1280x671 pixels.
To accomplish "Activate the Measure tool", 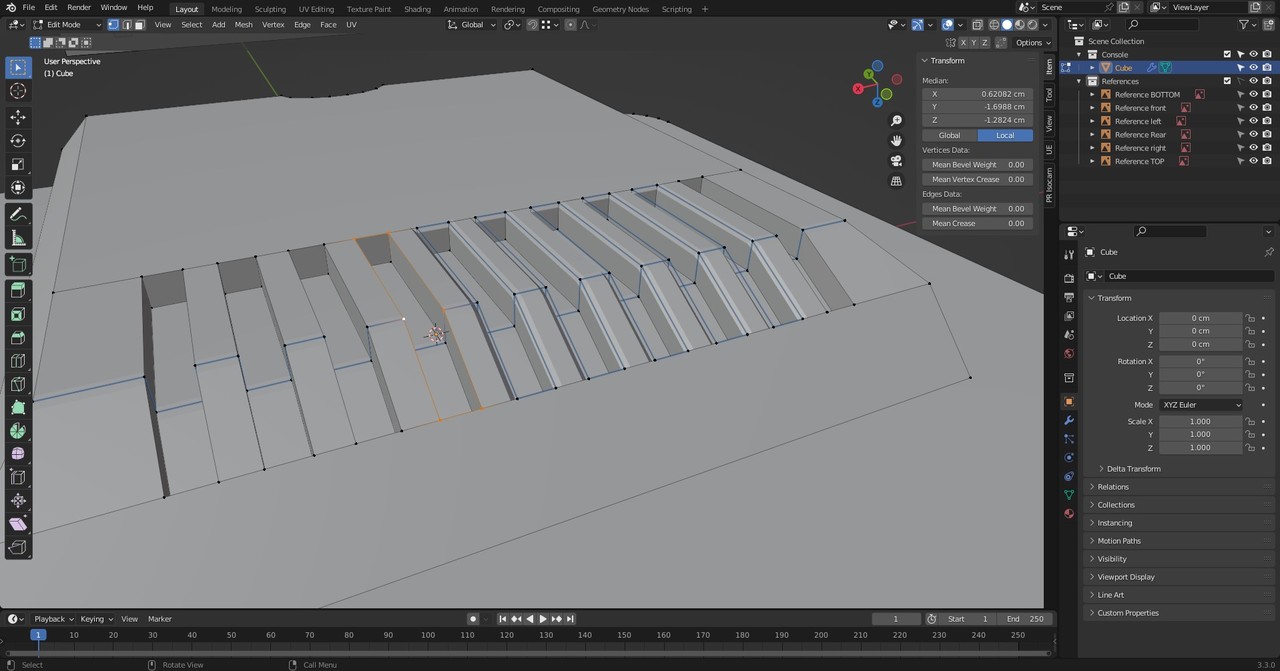I will 17,237.
